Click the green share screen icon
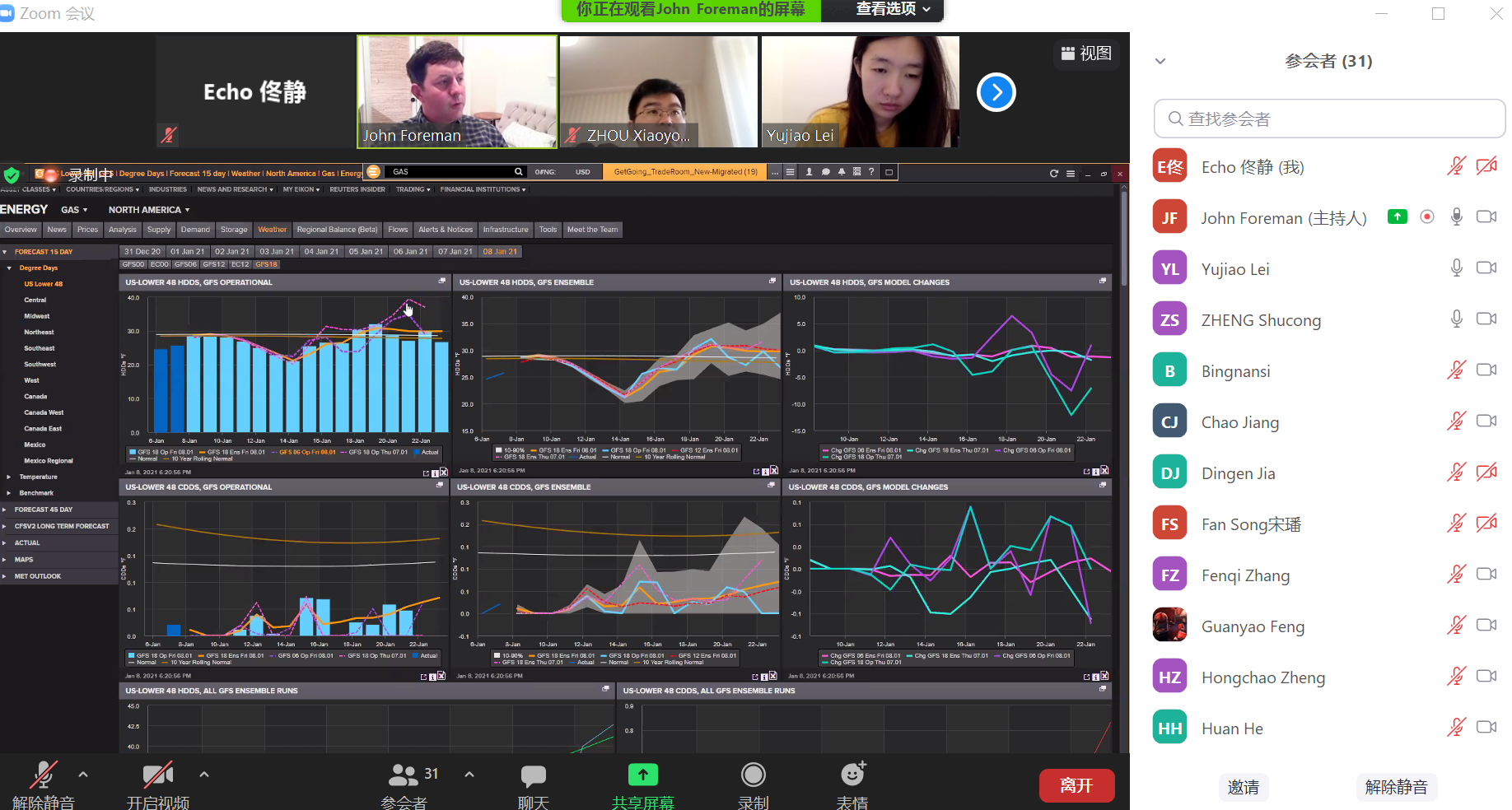Image resolution: width=1512 pixels, height=810 pixels. tap(642, 775)
